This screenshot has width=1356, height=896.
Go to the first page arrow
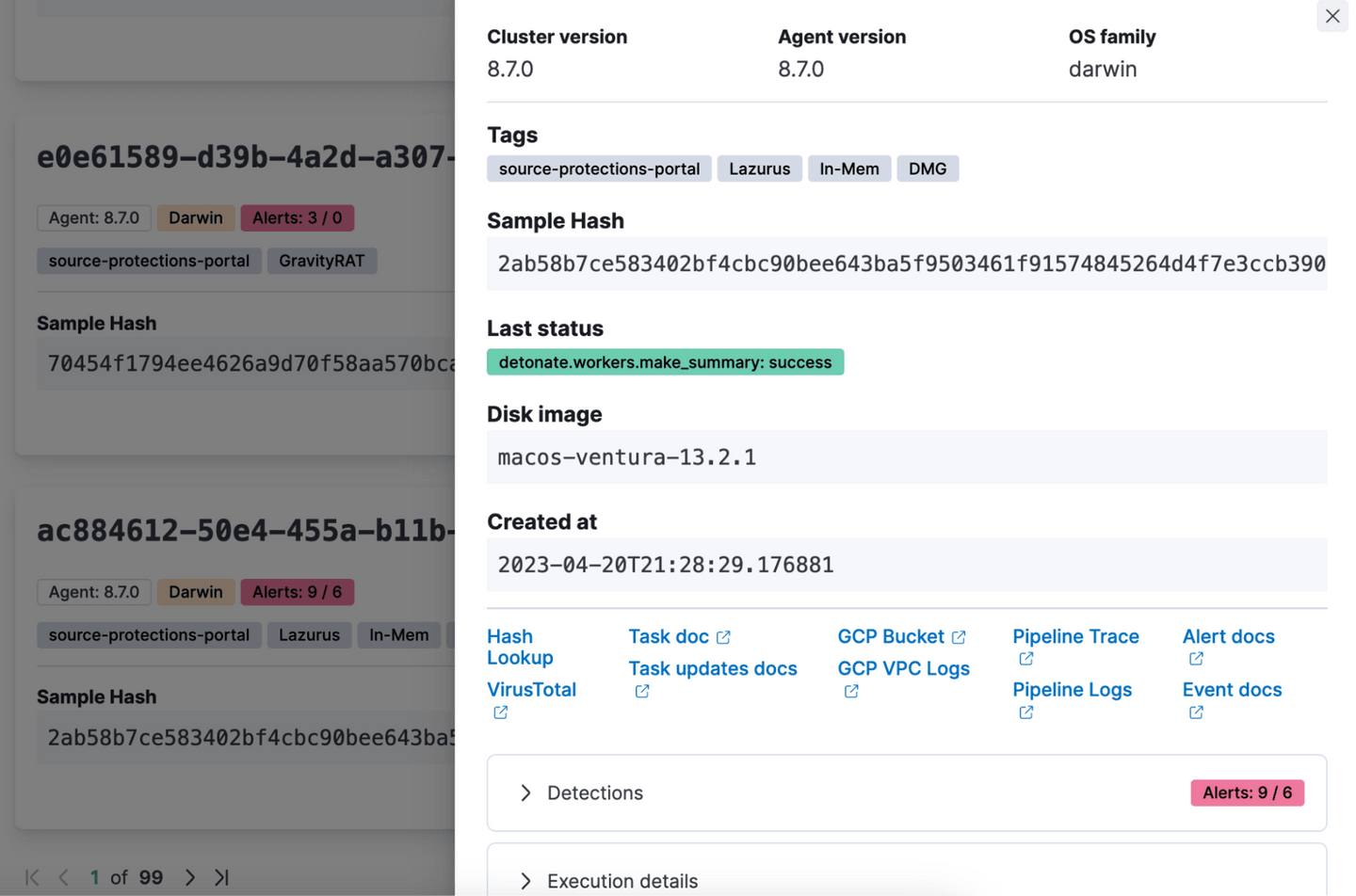coord(32,877)
